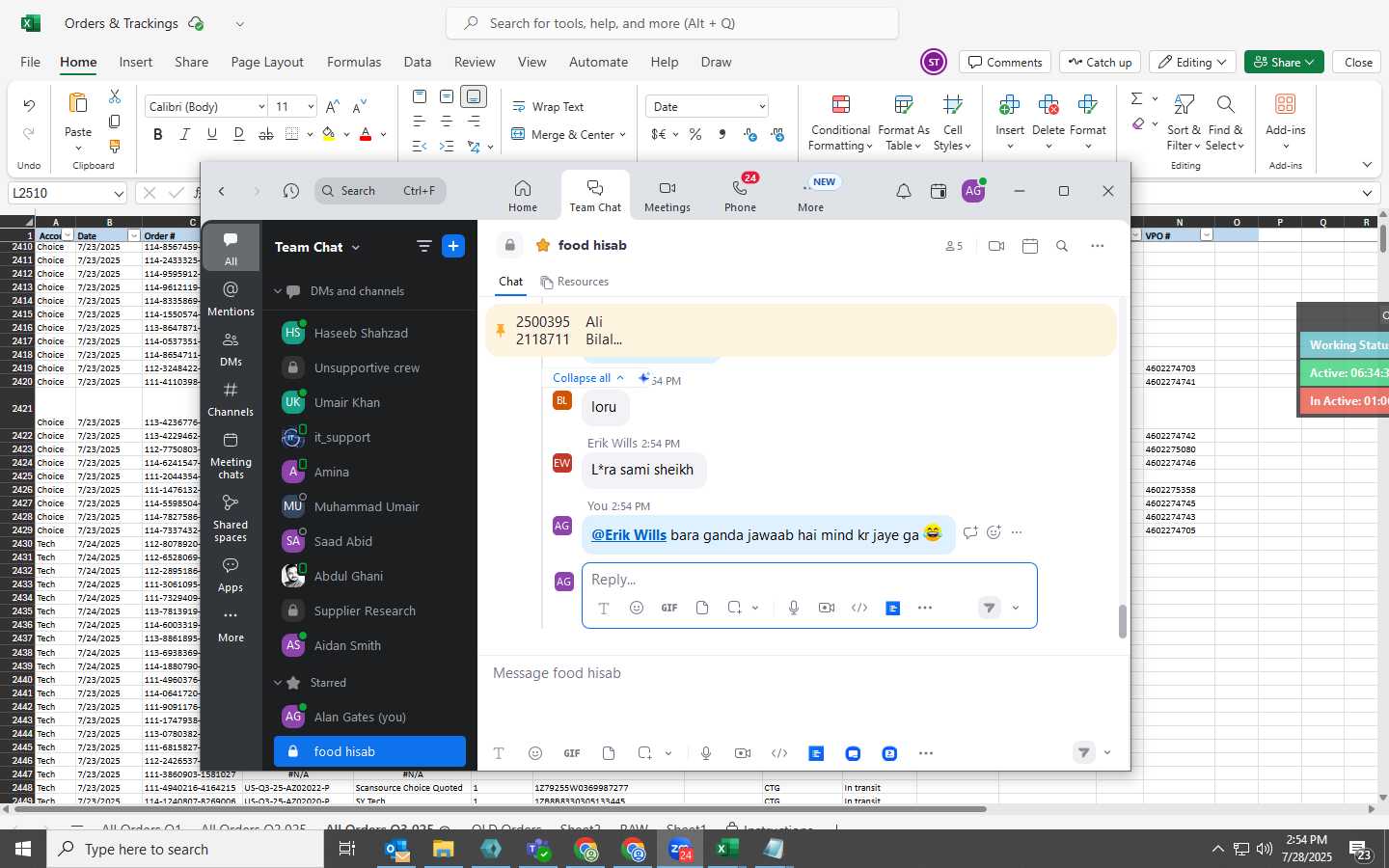
Task: Open Excel font size dropdown
Action: click(311, 107)
